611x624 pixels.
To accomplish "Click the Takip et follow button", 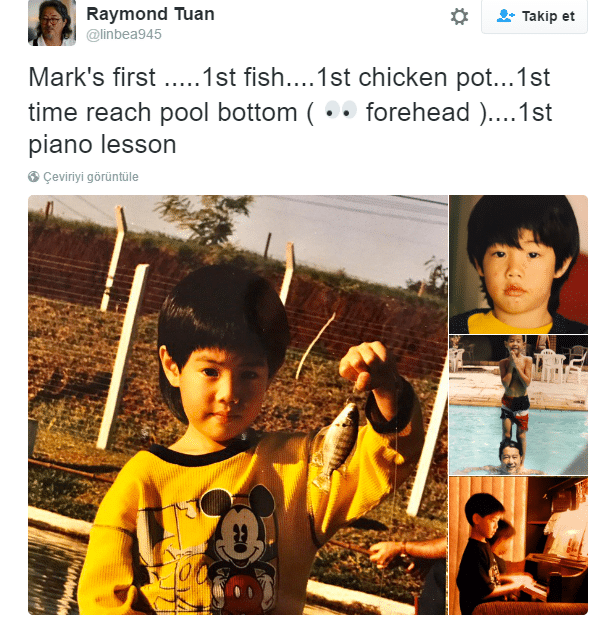I will tap(534, 16).
